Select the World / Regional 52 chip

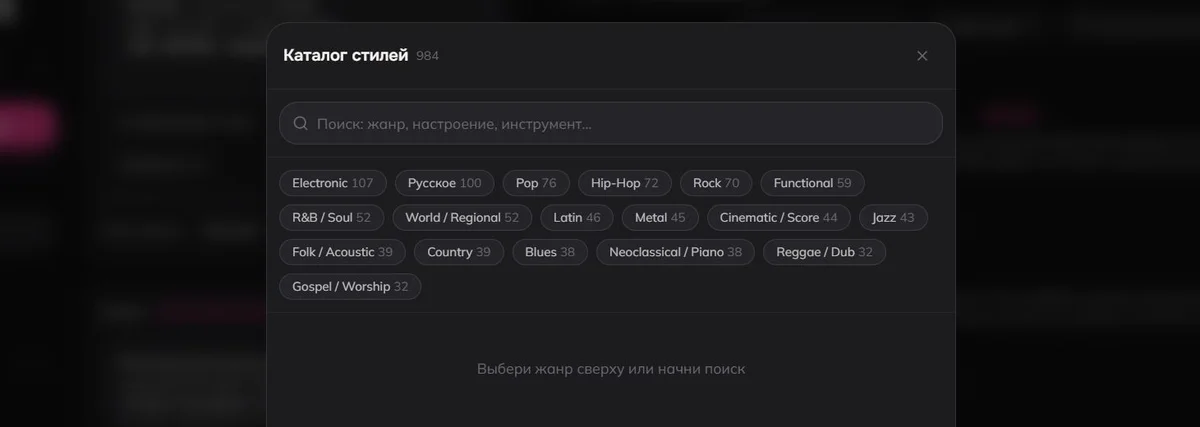click(x=462, y=218)
